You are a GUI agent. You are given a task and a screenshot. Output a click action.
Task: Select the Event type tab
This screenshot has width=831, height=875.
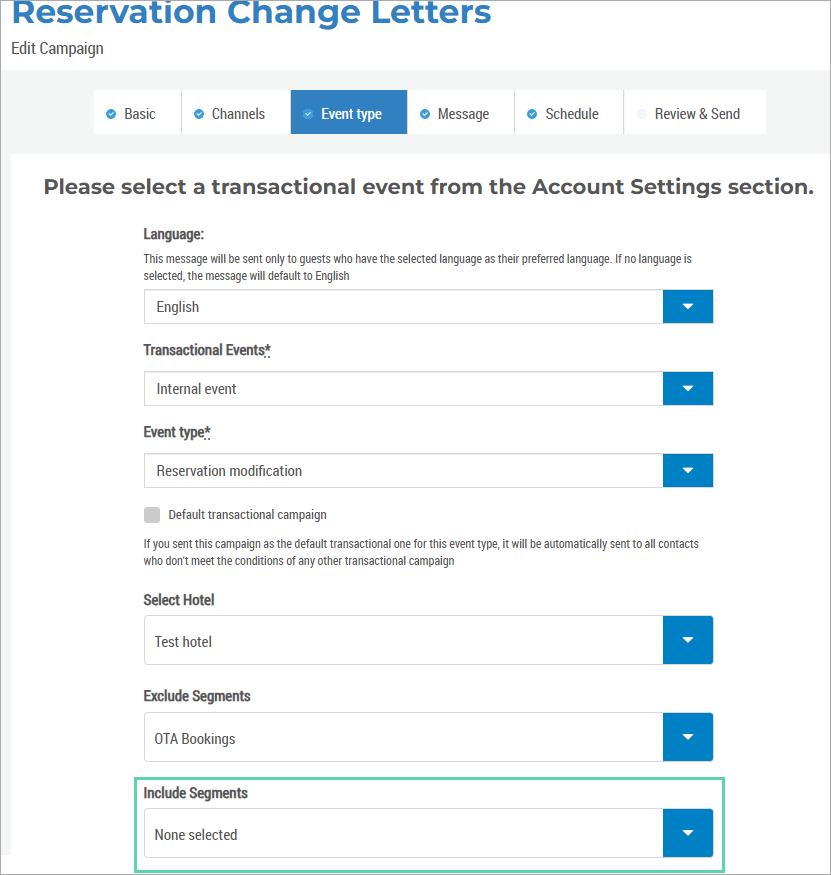349,112
